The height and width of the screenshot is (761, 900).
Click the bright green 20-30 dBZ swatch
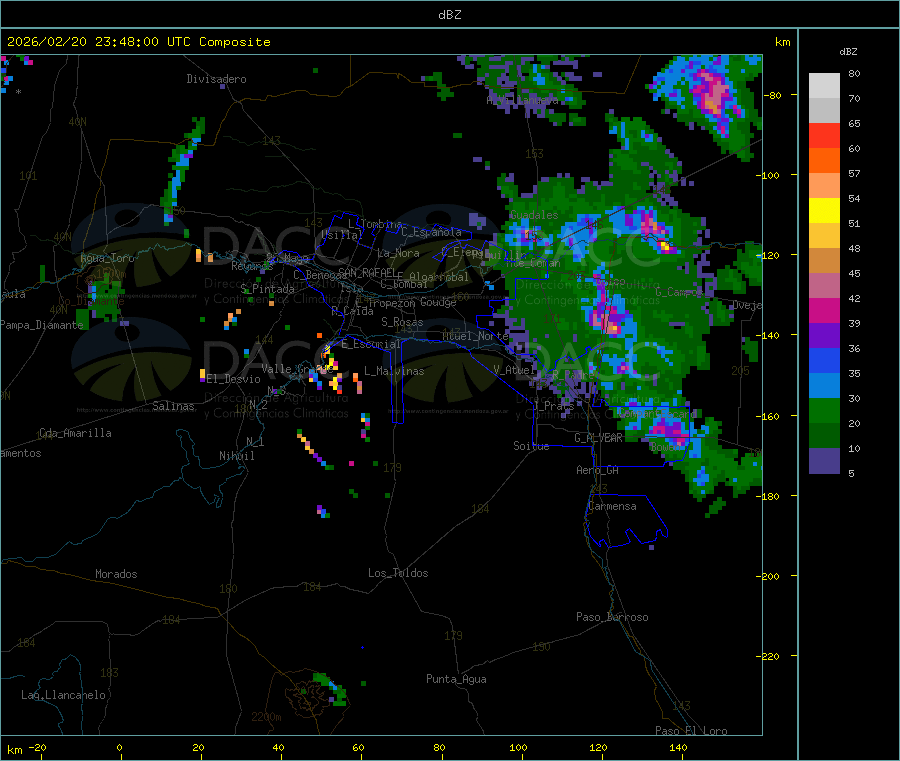[824, 410]
